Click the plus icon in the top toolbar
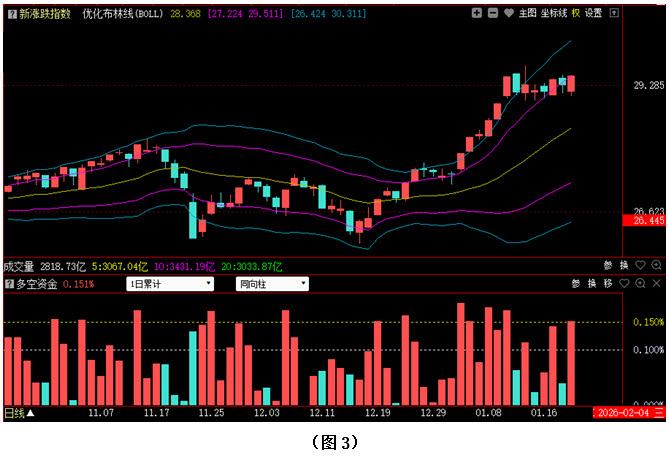669x460 pixels. (x=477, y=13)
